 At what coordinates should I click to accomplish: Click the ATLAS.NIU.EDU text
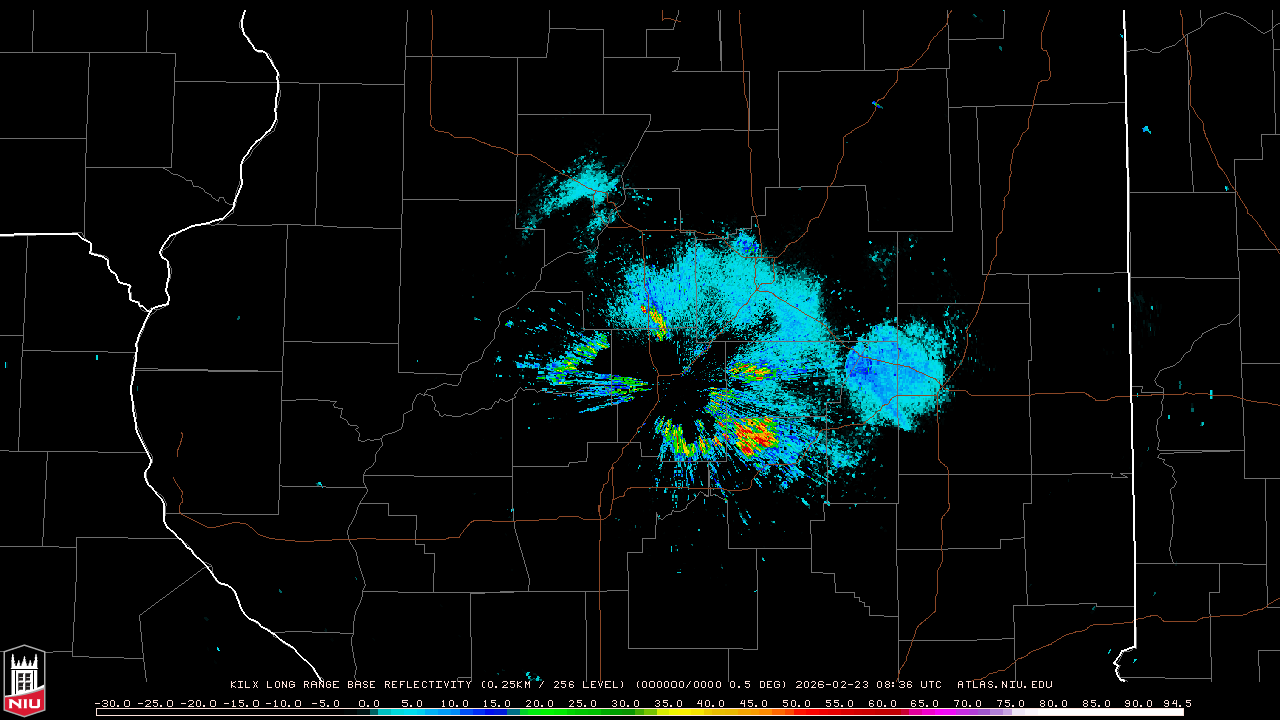(x=1004, y=685)
